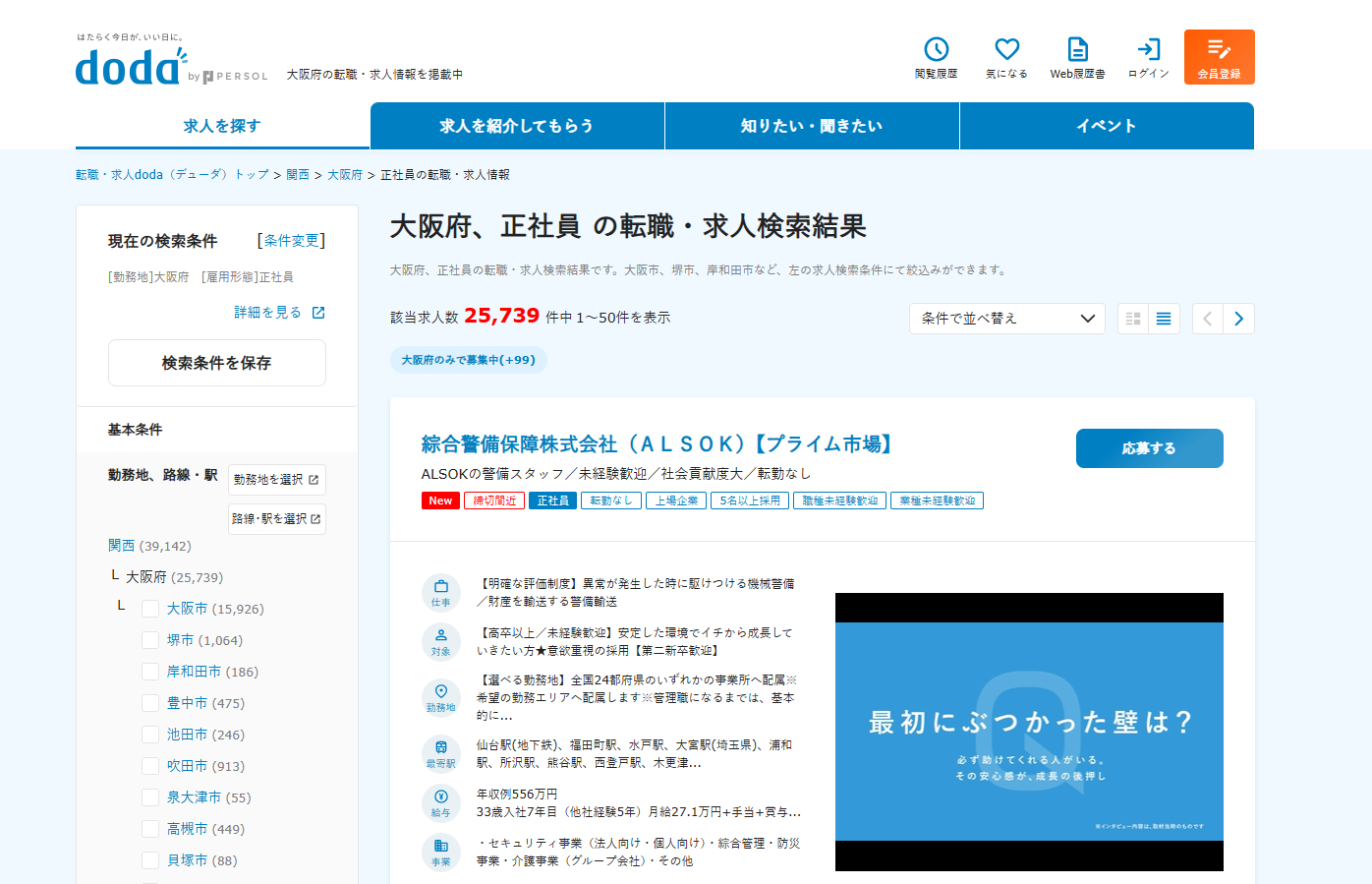The height and width of the screenshot is (884, 1372).
Task: Click the 大阪府 breadcrumb link
Action: click(345, 175)
